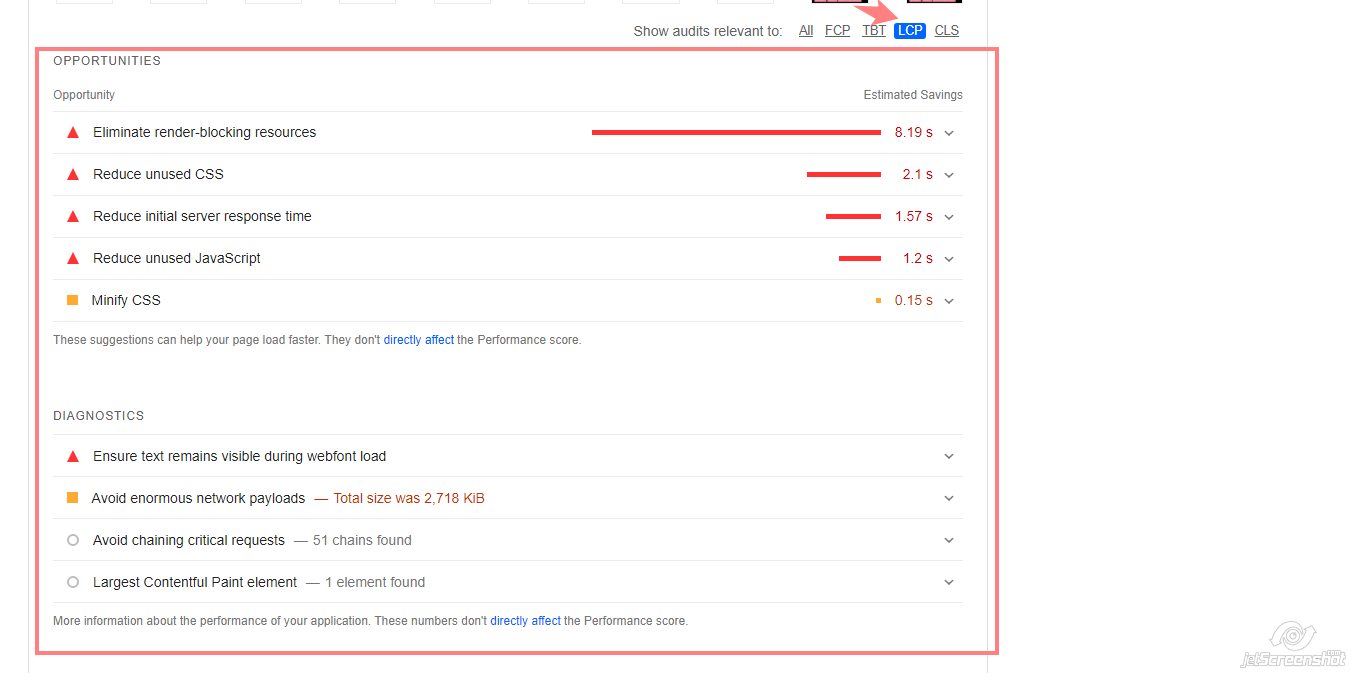Click red triangle next to Reduce unused JavaScript
The width and height of the screenshot is (1351, 673).
[72, 258]
